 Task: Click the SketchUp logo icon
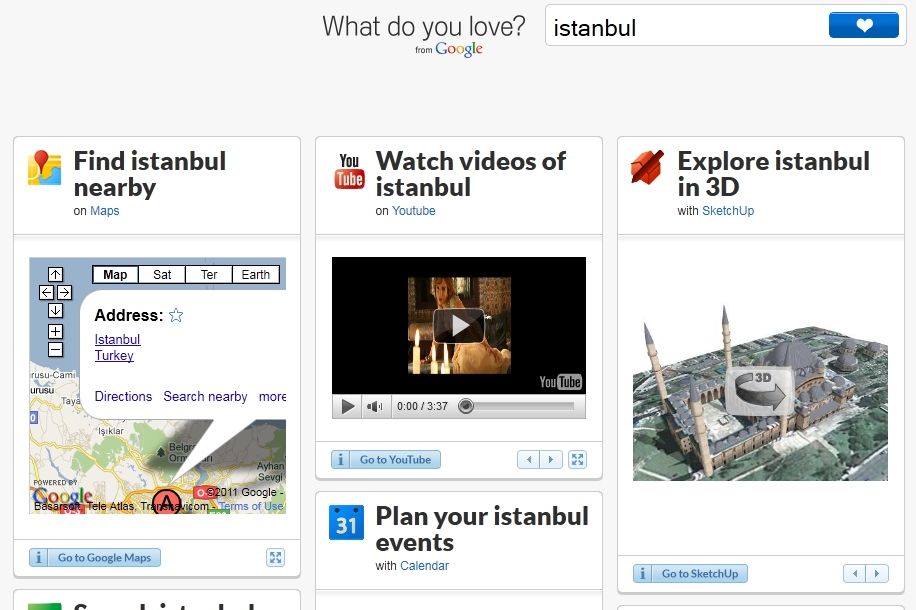(648, 167)
